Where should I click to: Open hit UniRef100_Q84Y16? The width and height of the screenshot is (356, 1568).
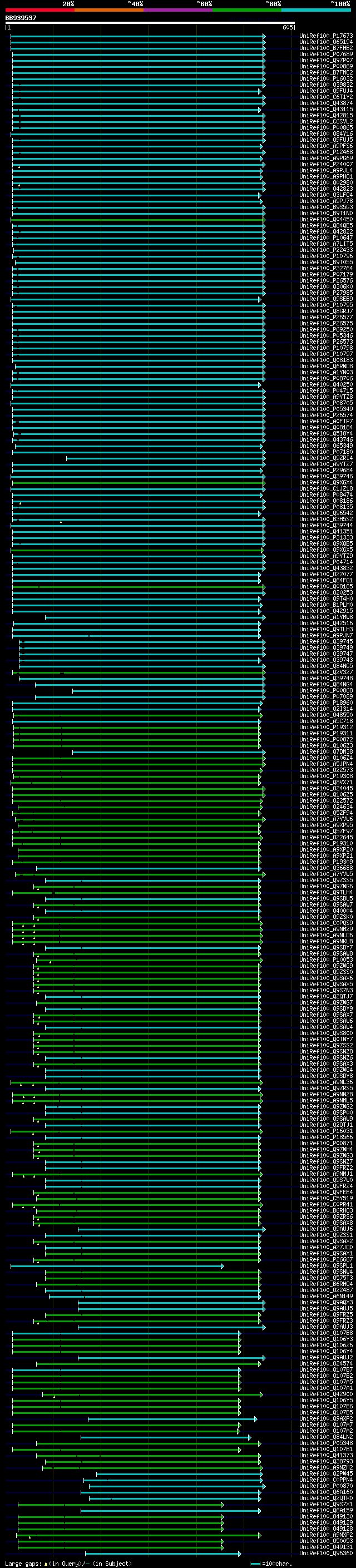(x=326, y=134)
